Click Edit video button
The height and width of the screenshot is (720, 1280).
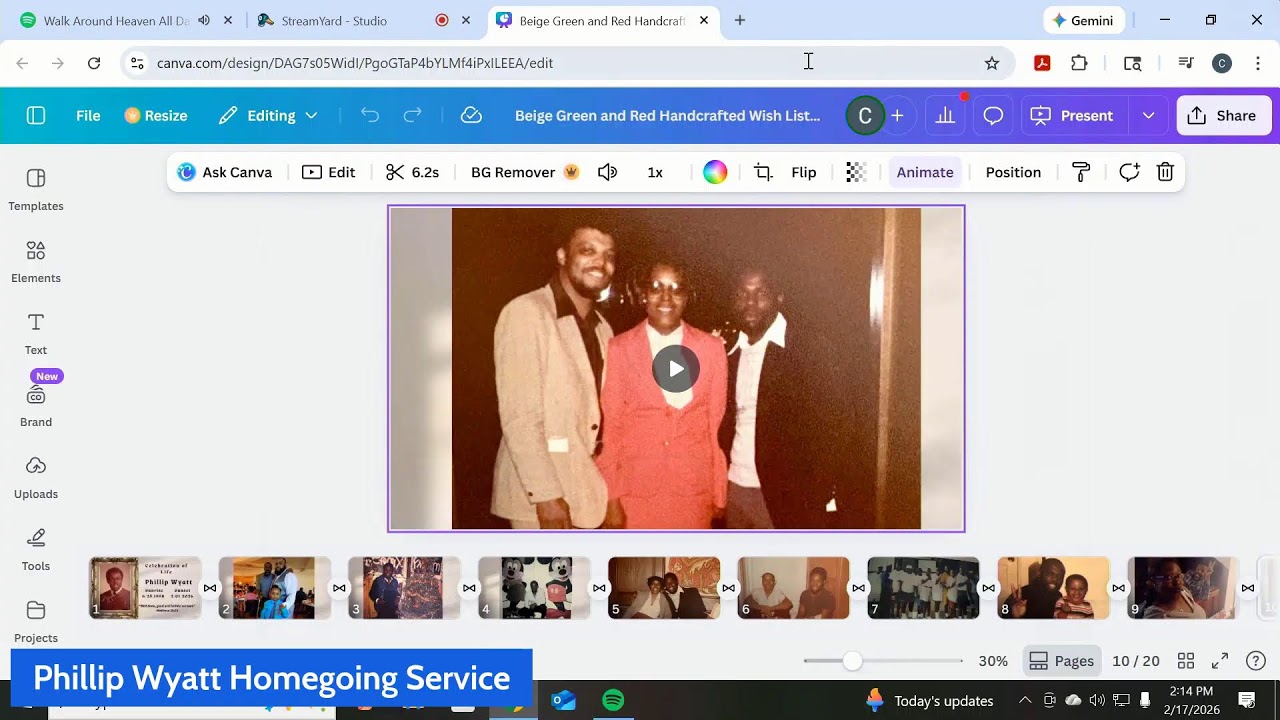pos(329,172)
